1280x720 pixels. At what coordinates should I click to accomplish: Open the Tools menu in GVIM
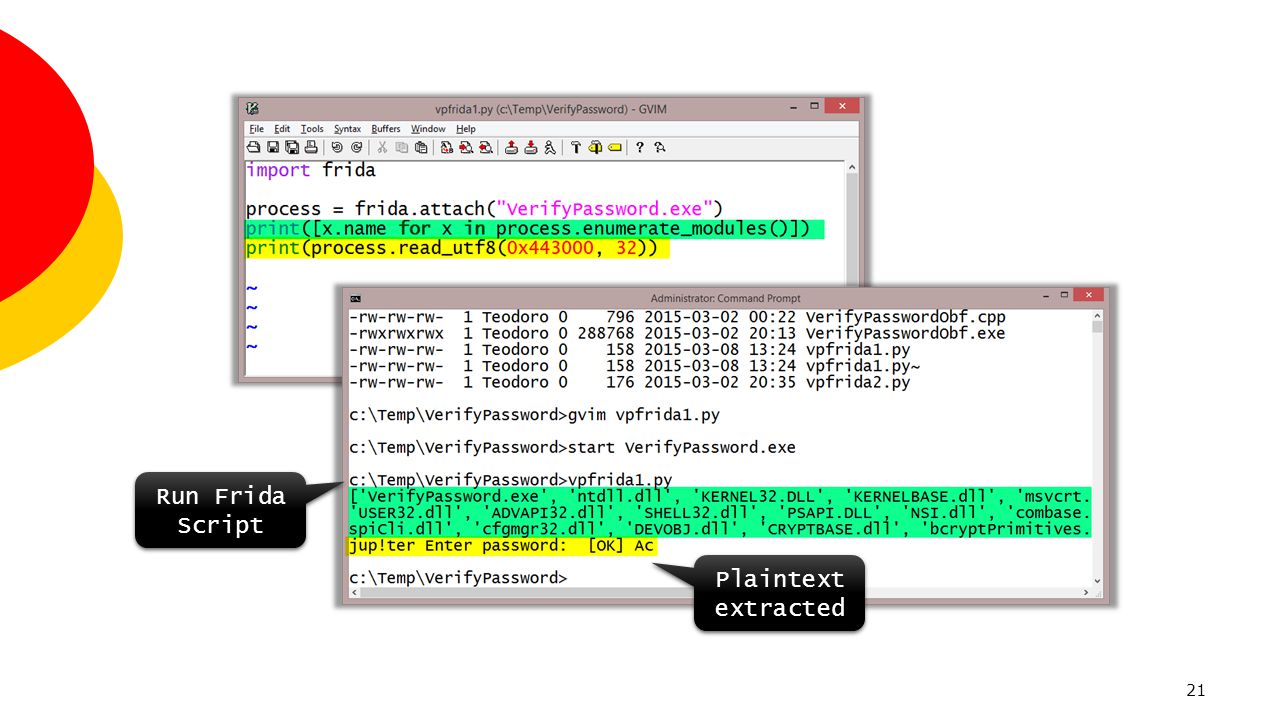[312, 129]
